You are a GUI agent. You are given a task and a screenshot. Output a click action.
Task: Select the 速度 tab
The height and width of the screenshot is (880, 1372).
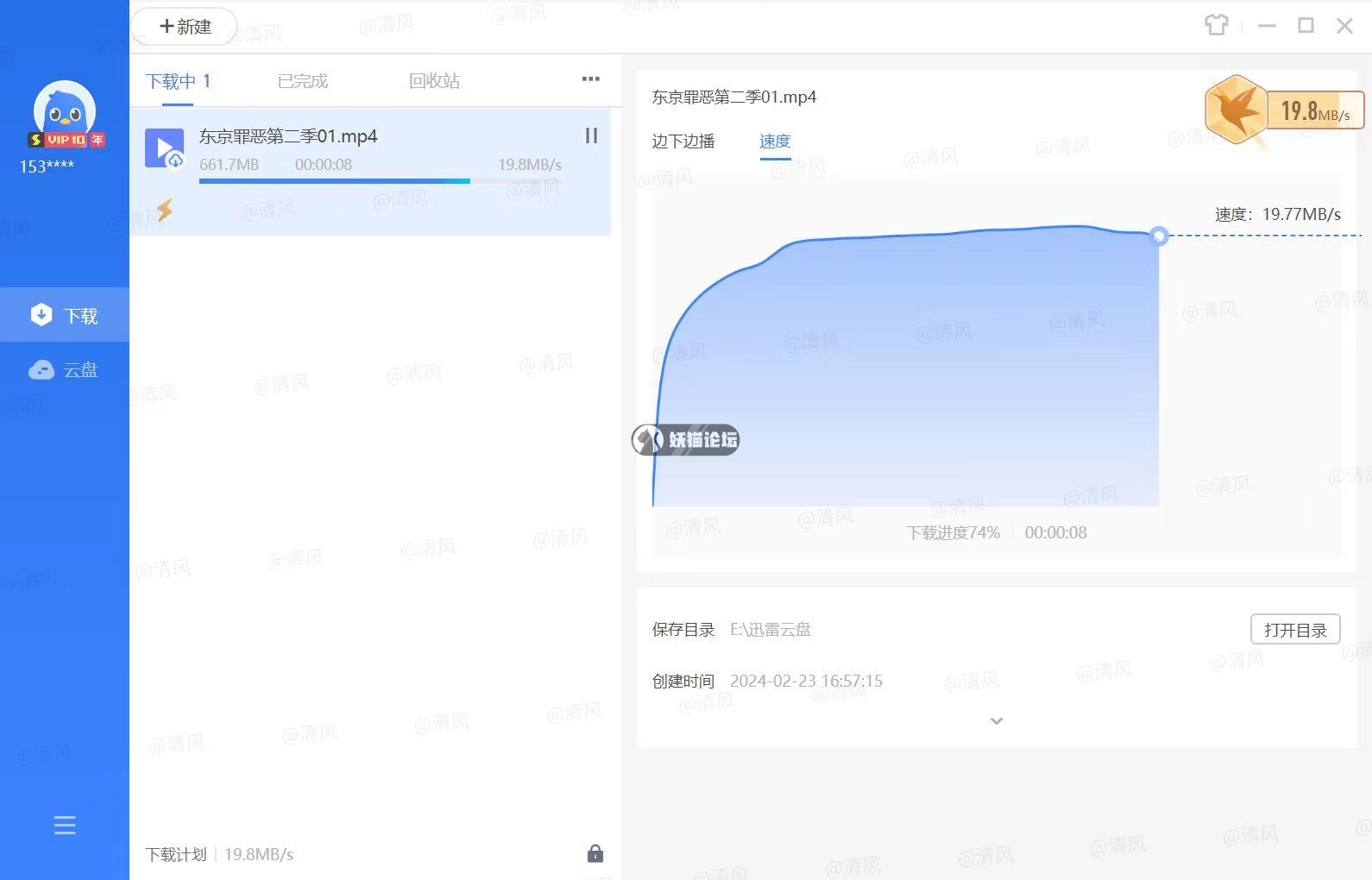pyautogui.click(x=775, y=141)
